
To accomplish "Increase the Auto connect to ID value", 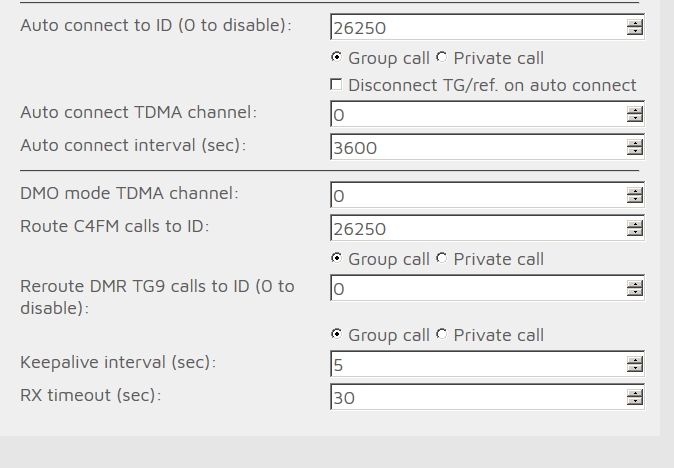I will pyautogui.click(x=634, y=23).
